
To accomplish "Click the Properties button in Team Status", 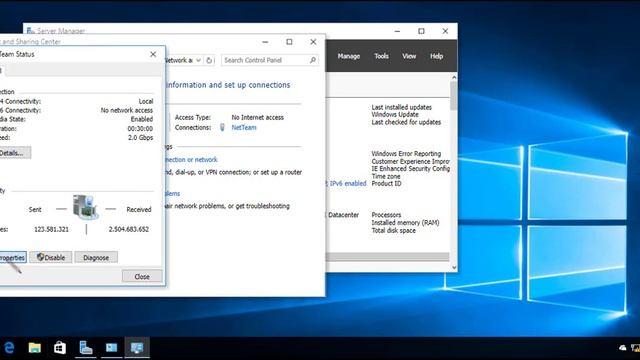I will pyautogui.click(x=12, y=258).
